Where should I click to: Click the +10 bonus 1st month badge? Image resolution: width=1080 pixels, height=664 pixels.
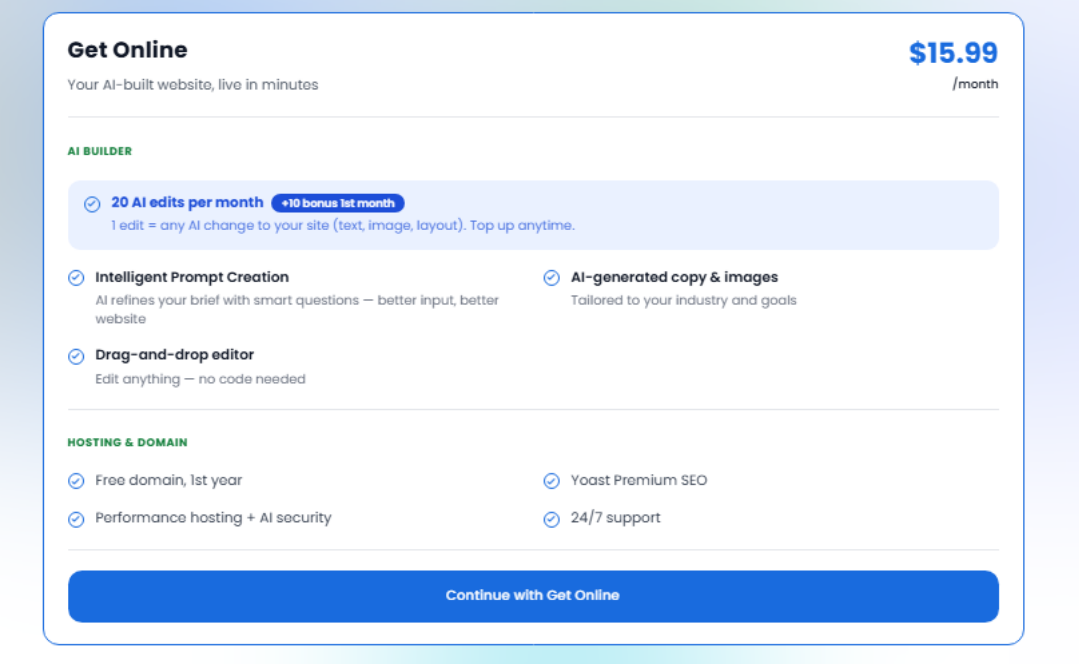click(x=338, y=203)
